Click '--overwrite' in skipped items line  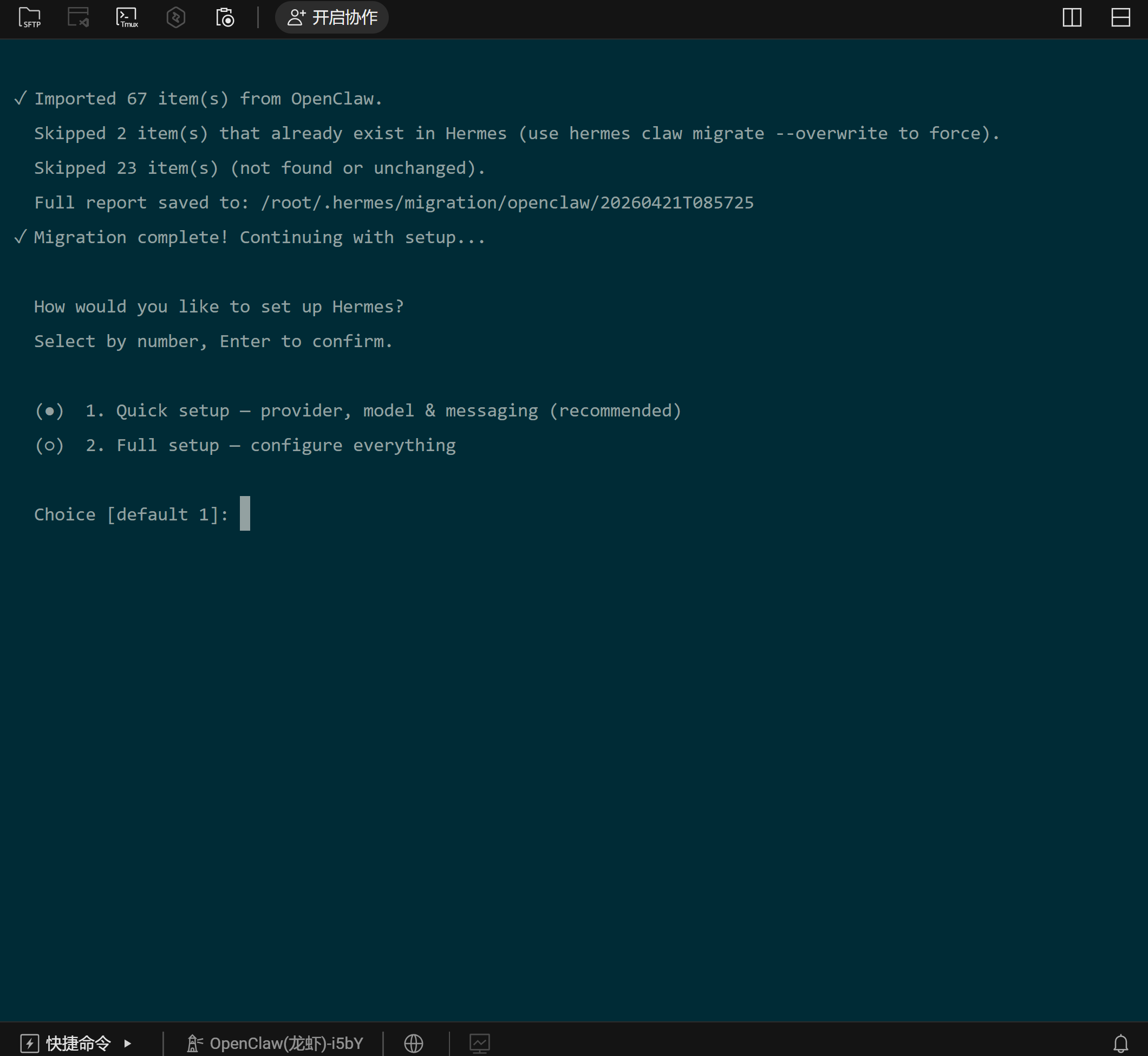831,134
